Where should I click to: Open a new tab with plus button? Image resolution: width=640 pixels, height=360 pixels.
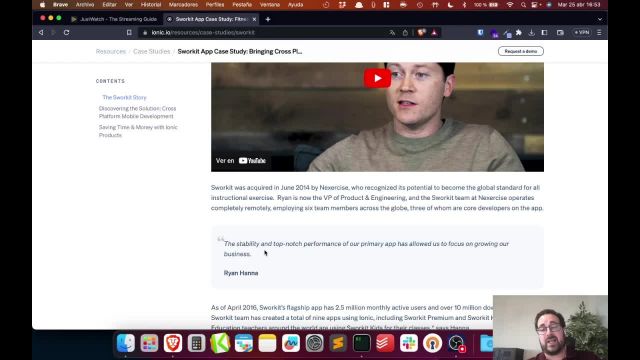click(268, 19)
